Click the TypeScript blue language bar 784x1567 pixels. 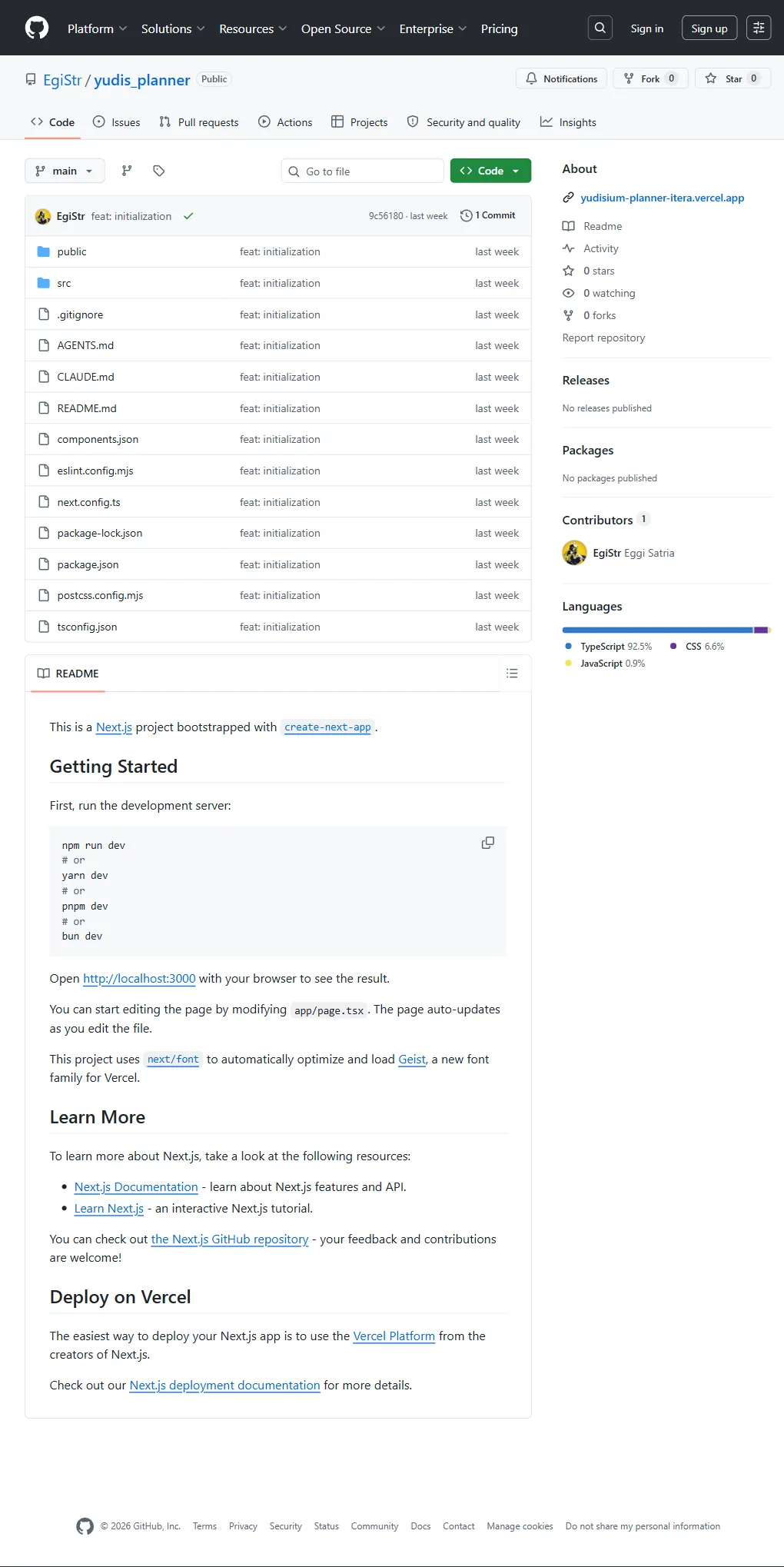[x=657, y=630]
